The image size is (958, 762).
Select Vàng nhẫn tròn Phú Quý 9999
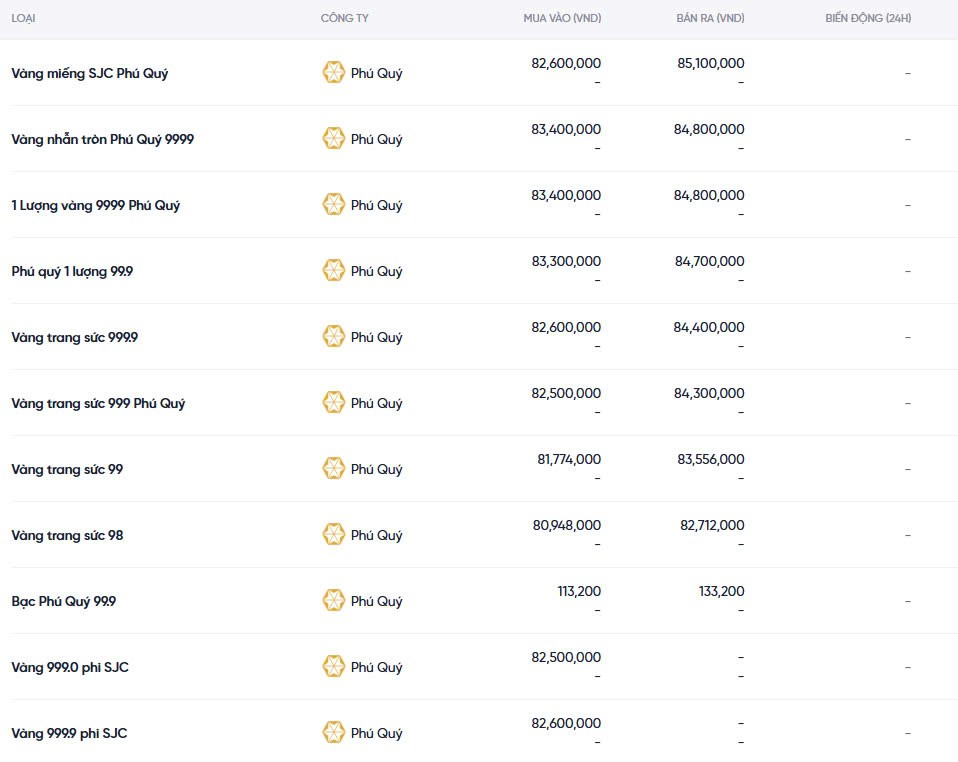102,139
